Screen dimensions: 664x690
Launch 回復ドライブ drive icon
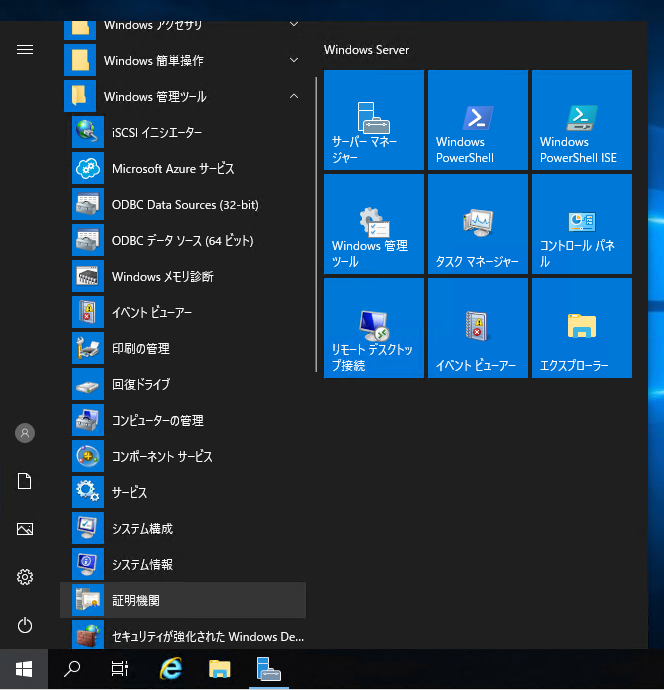pyautogui.click(x=88, y=384)
